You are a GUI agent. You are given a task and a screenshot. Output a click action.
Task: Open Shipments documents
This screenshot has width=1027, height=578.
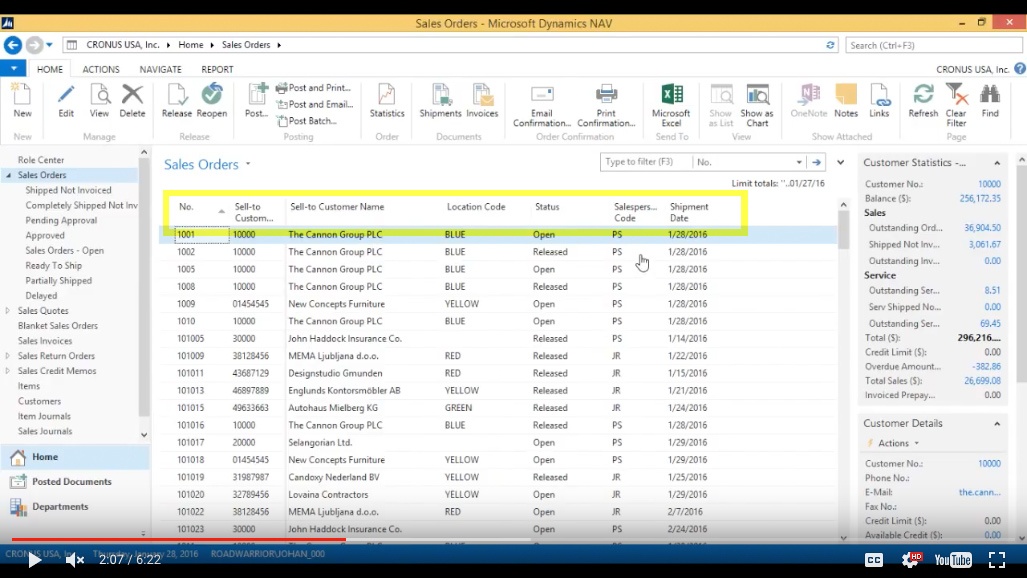click(440, 100)
